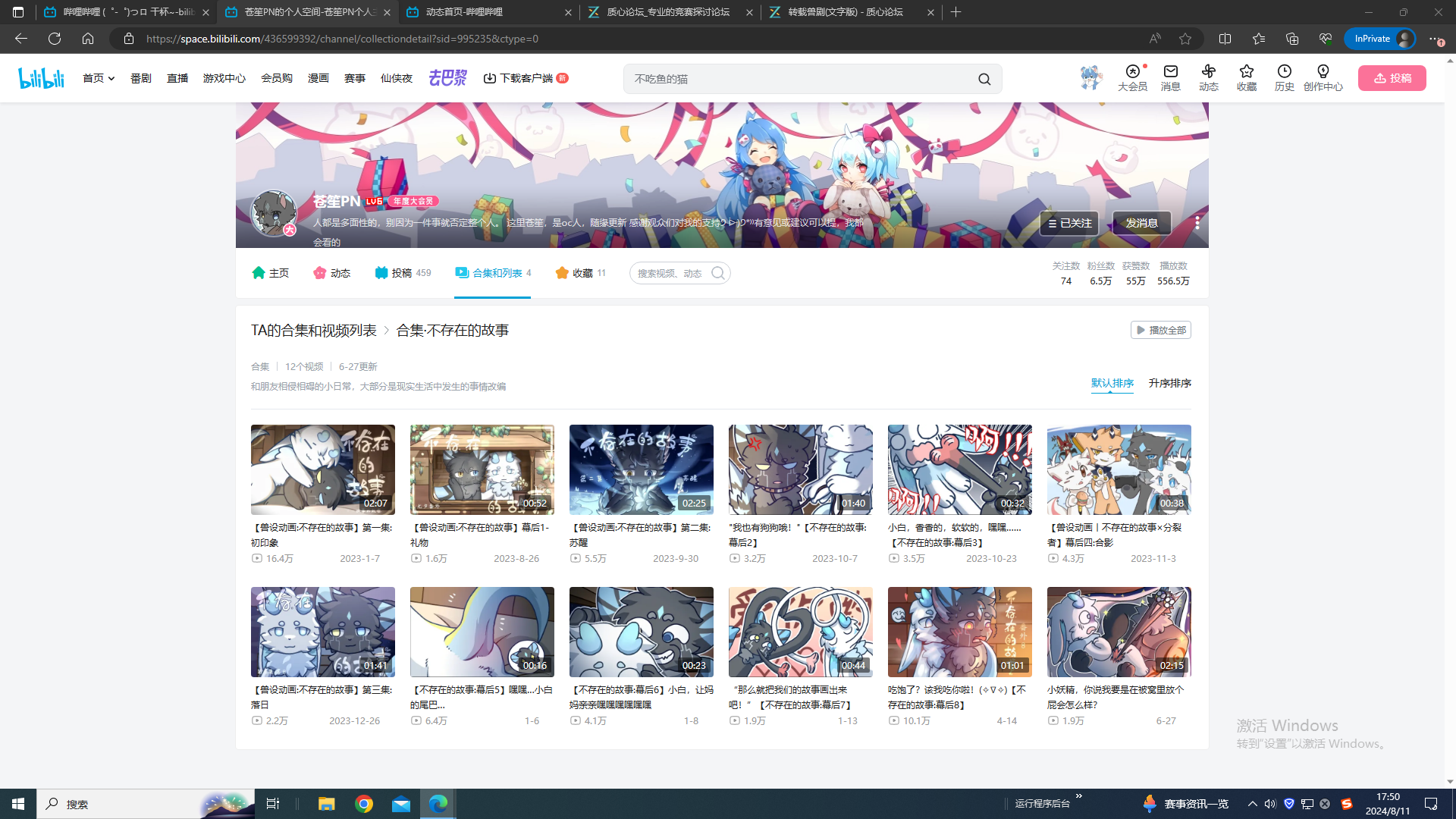Open the 消息 messages icon
The image size is (1456, 819).
coord(1170,78)
